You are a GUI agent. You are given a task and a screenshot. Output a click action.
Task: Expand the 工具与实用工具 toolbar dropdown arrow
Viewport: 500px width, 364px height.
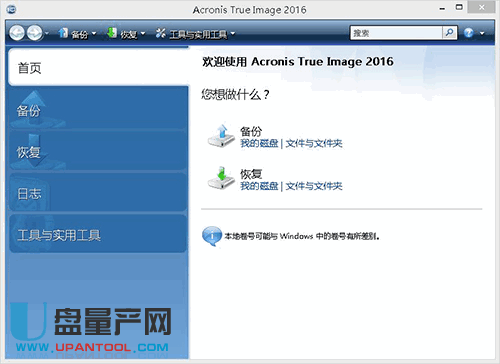[233, 33]
